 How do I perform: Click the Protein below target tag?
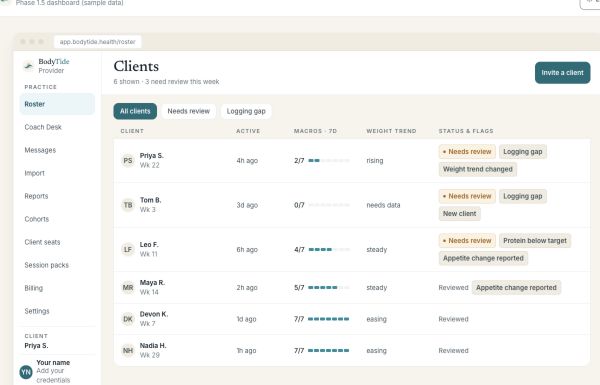click(x=535, y=240)
